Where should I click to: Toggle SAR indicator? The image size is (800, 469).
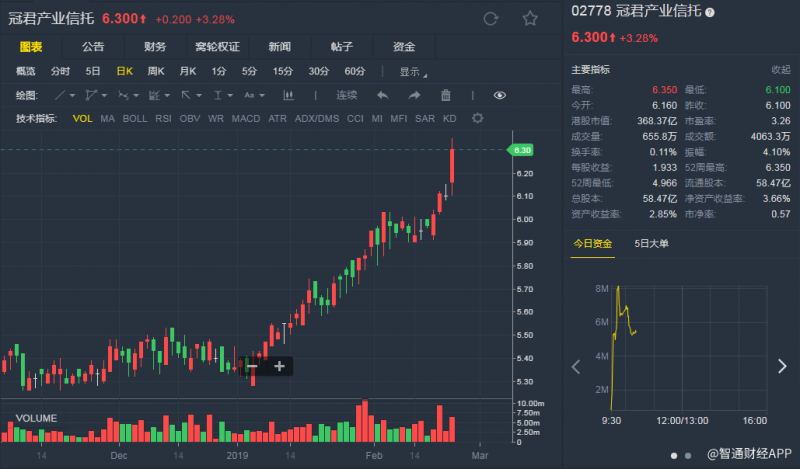pos(425,119)
